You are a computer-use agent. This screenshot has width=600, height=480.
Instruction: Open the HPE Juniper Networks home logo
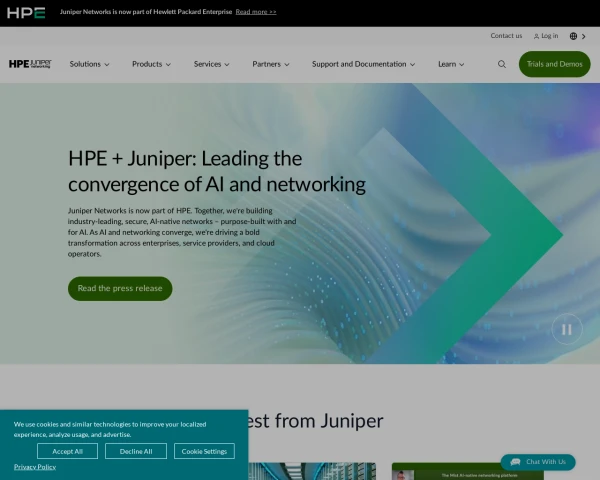30,64
